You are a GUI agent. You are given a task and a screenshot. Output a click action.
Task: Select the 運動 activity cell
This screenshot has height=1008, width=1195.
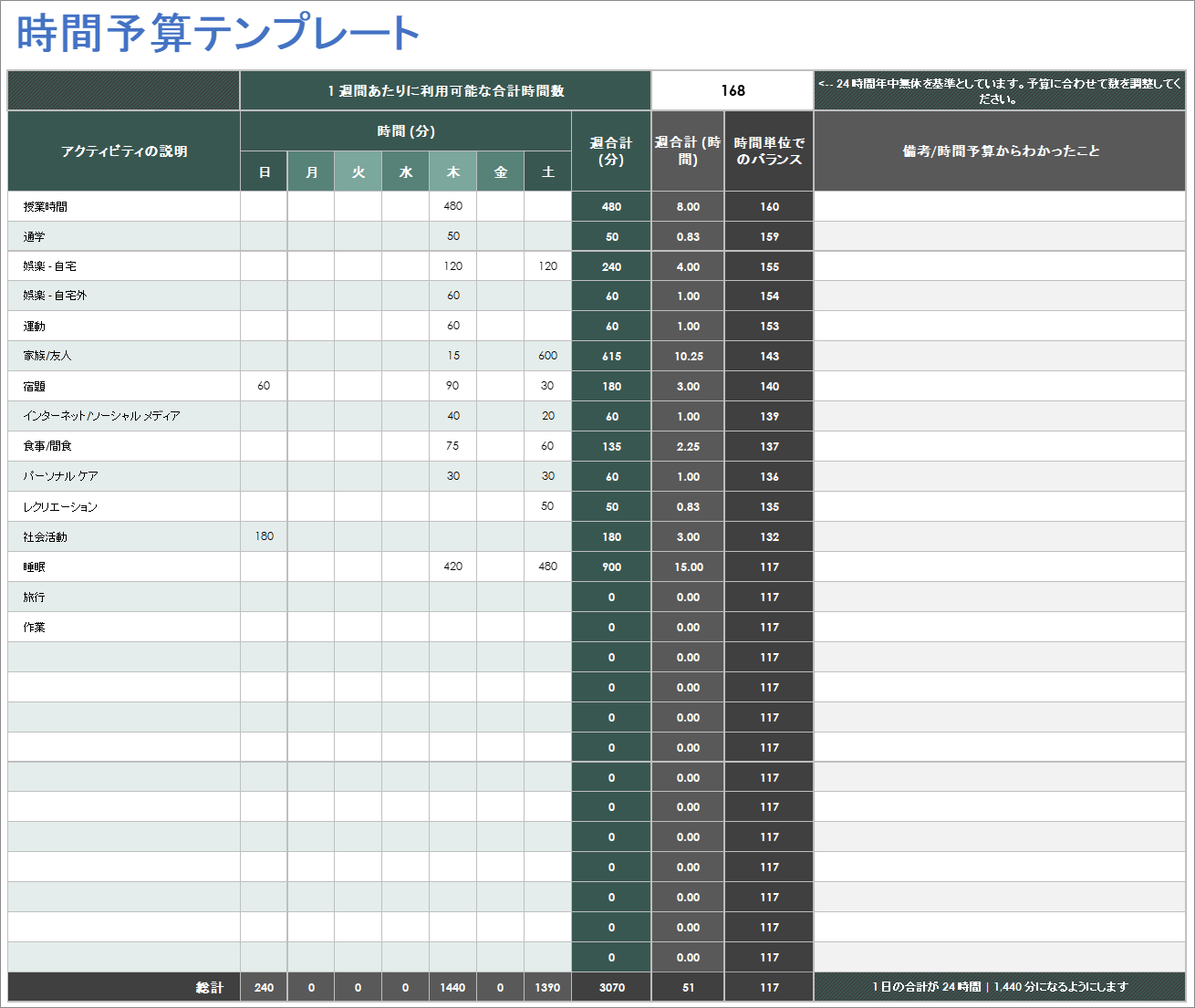click(x=124, y=326)
